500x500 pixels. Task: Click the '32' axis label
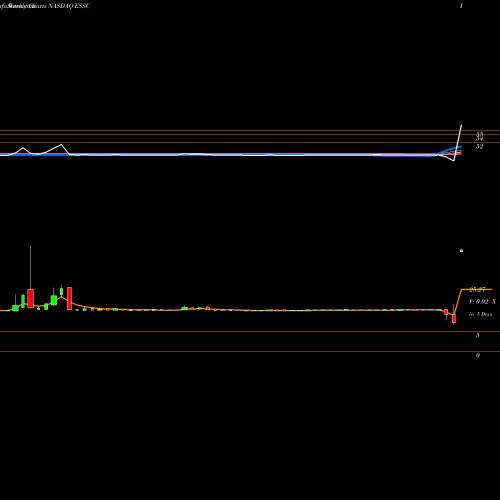pyautogui.click(x=479, y=147)
